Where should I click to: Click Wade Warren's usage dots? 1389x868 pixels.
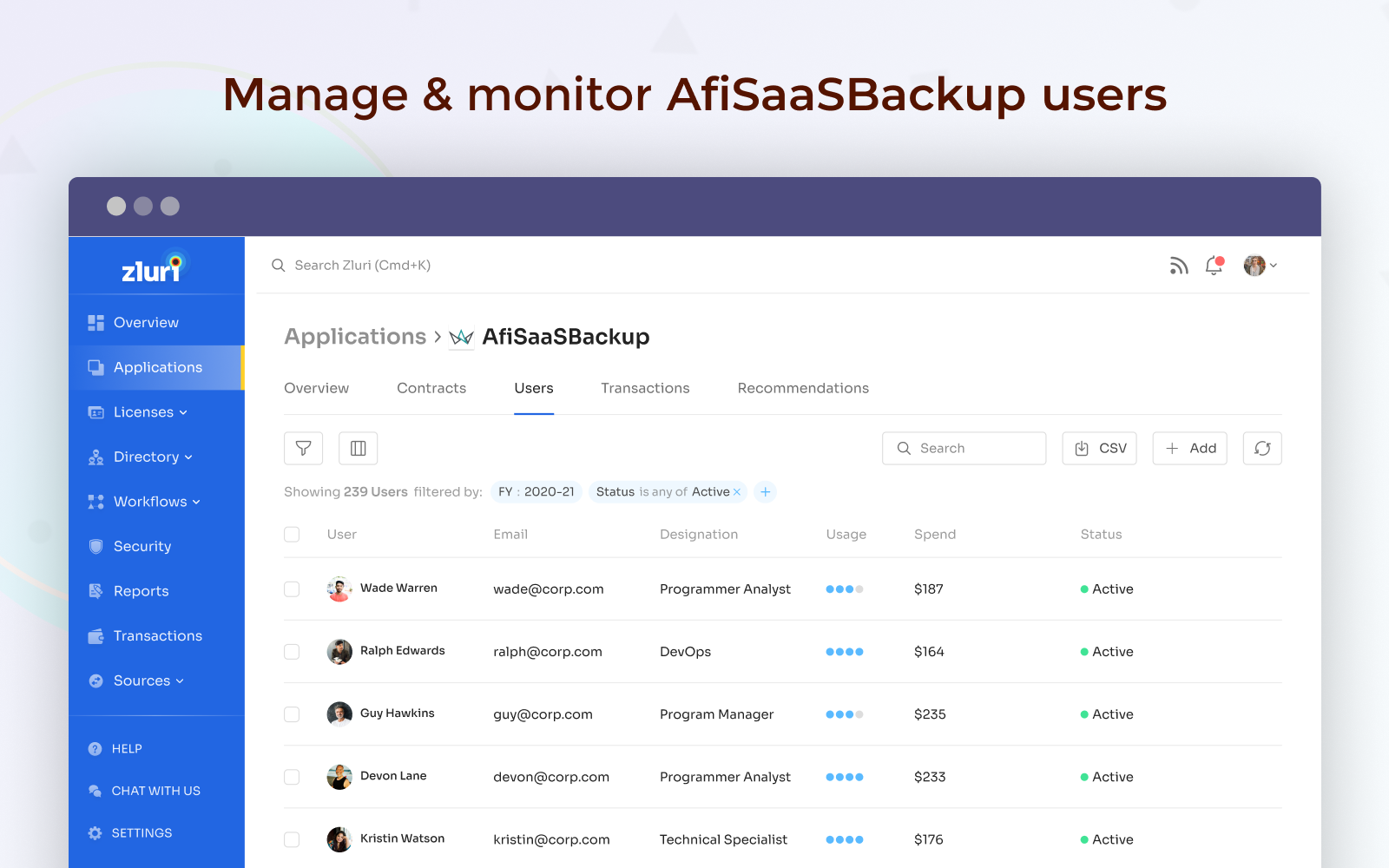point(845,589)
